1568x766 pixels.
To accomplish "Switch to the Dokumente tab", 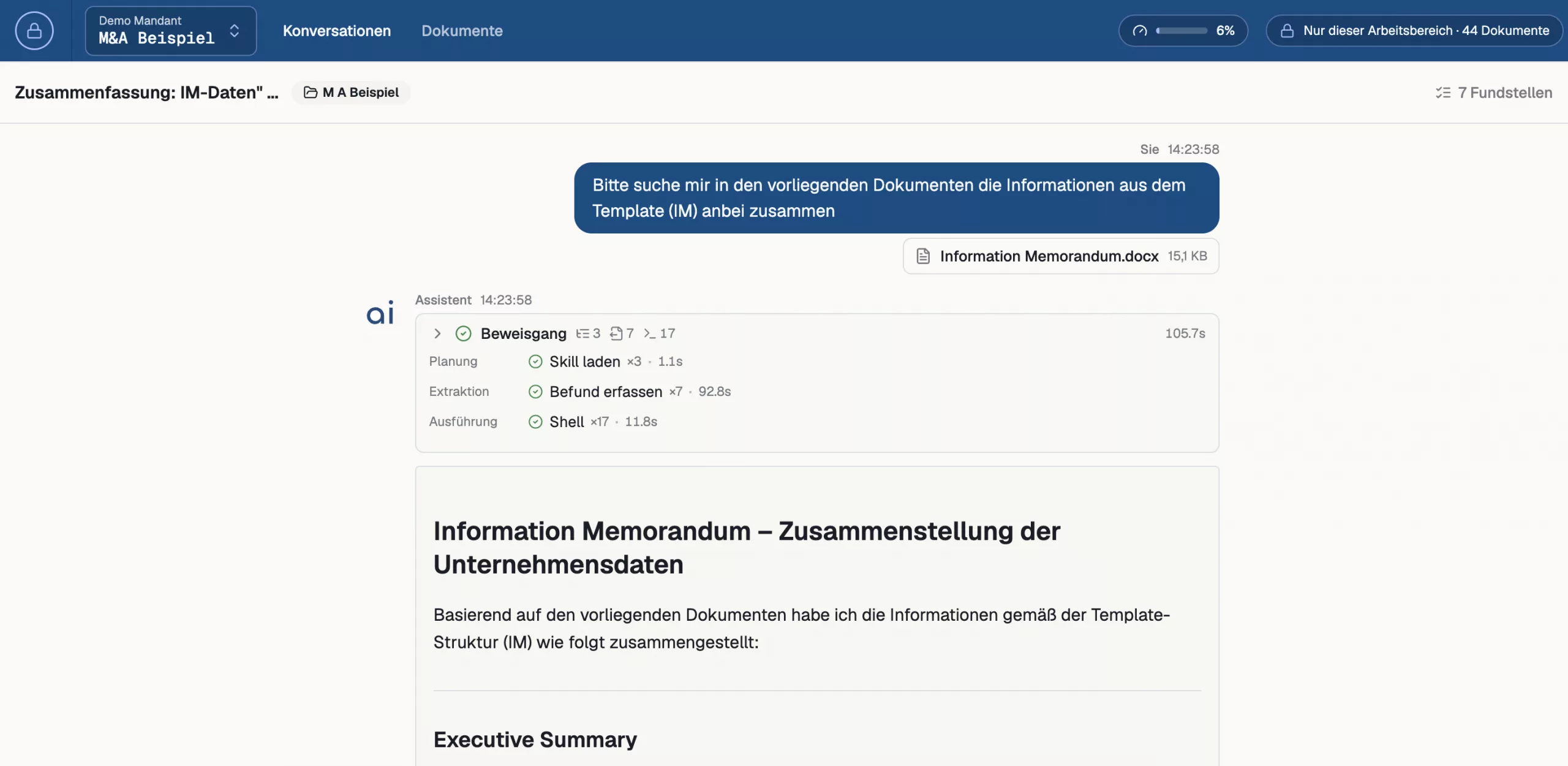I will click(462, 31).
